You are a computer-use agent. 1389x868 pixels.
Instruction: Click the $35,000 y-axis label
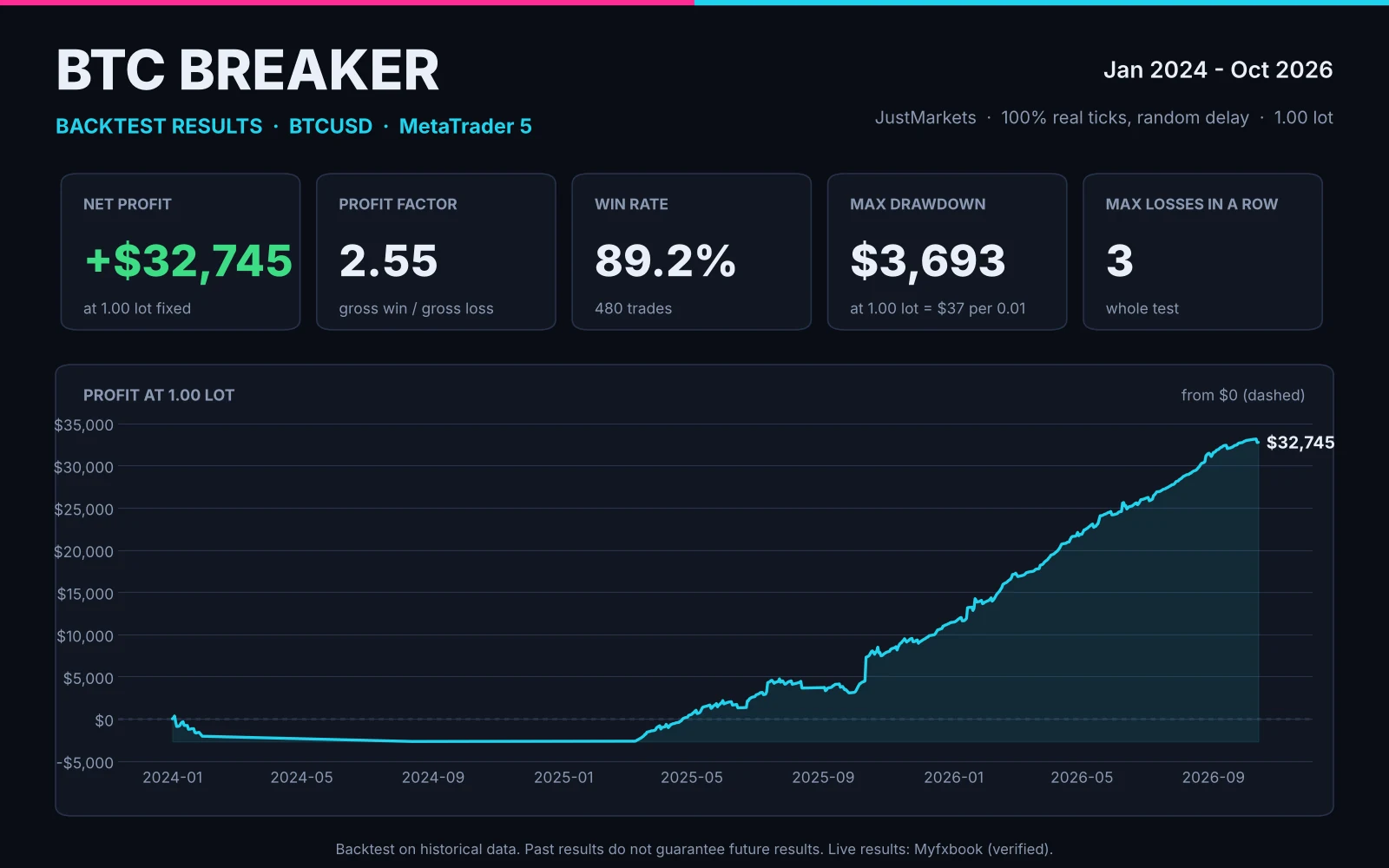pos(84,425)
